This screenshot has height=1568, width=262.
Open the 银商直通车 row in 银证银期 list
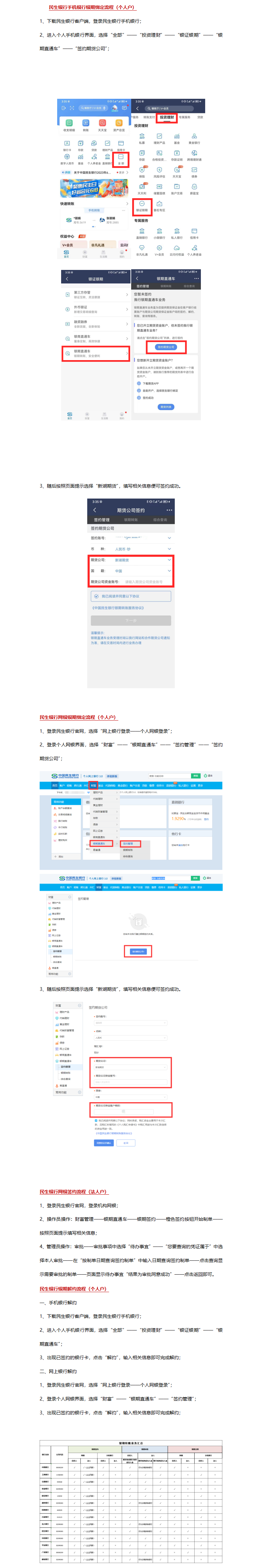pos(96,338)
